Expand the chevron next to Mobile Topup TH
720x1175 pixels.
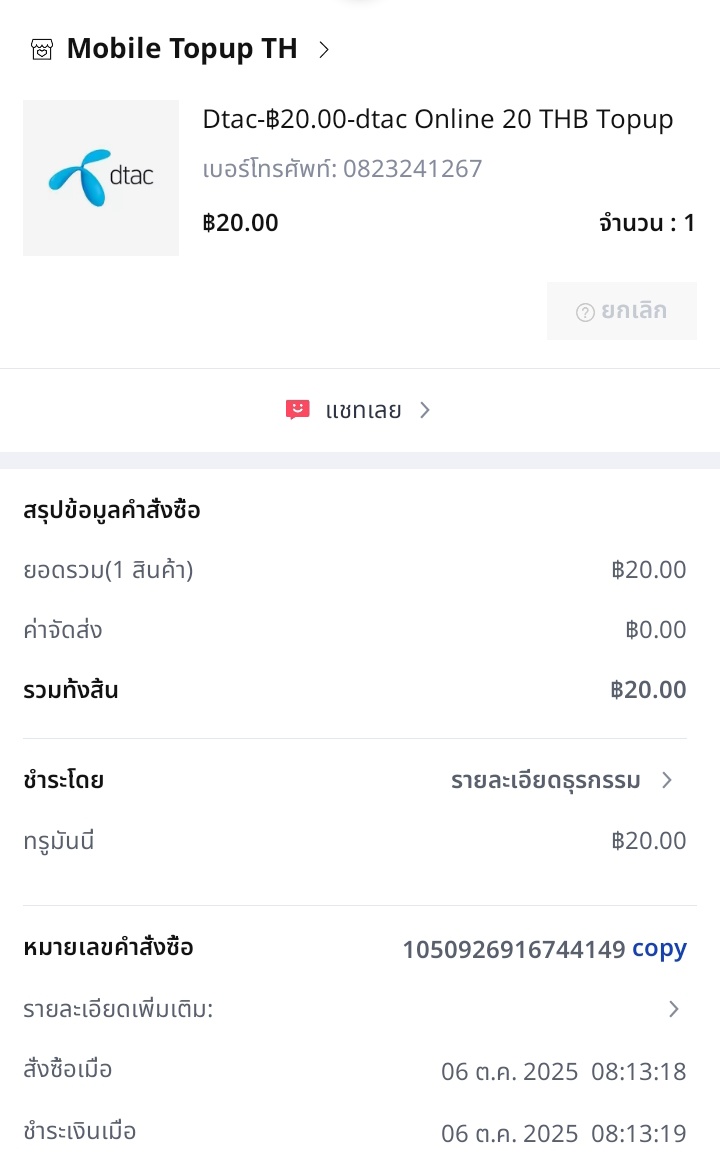pyautogui.click(x=323, y=49)
